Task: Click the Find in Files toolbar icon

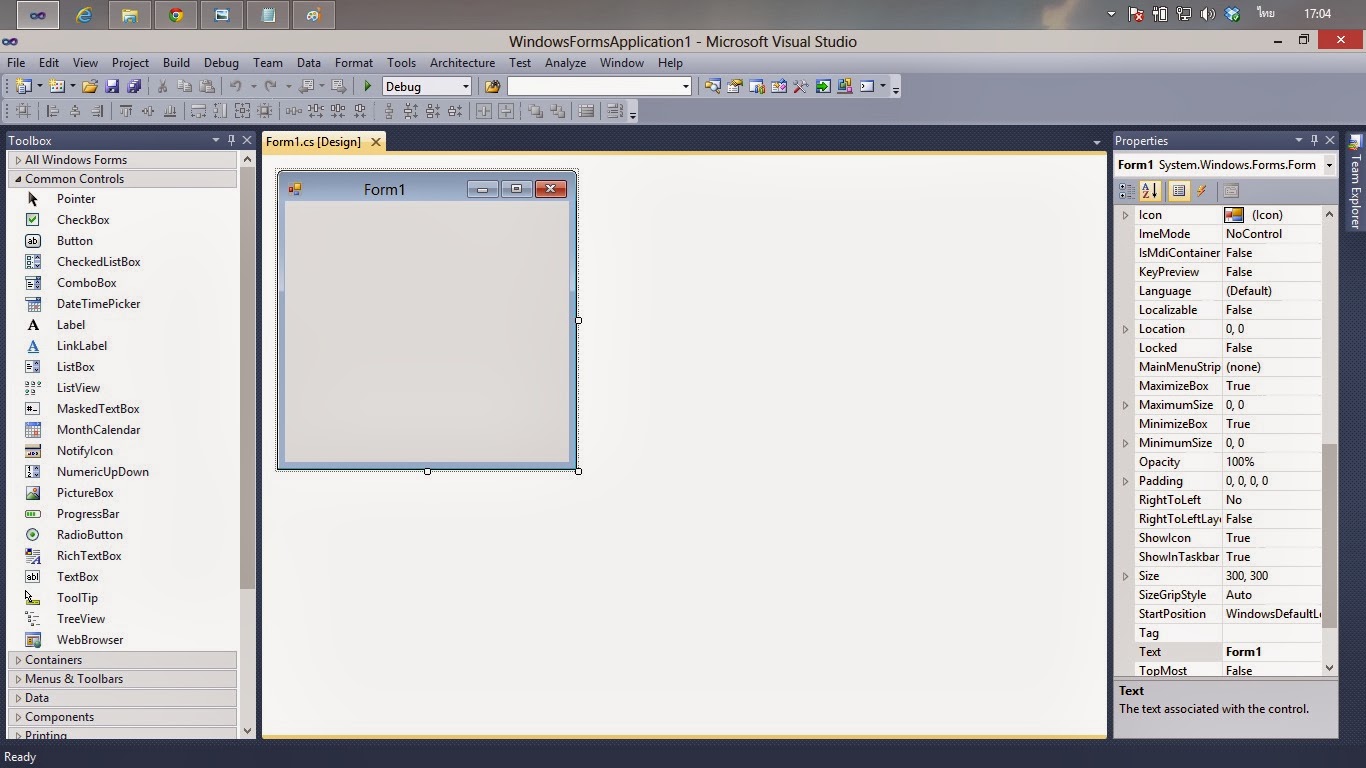Action: tap(492, 87)
